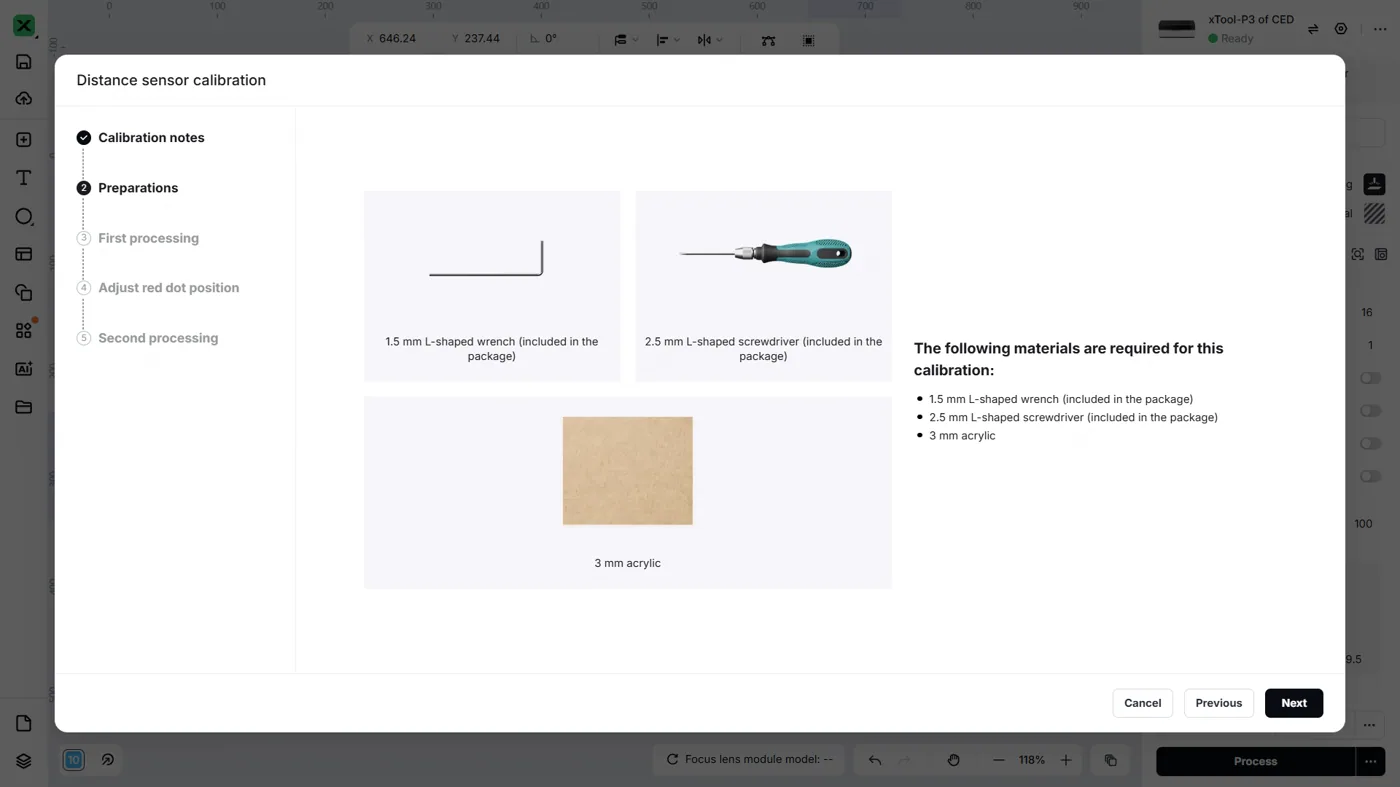Open the AI image tool icon

coord(24,369)
